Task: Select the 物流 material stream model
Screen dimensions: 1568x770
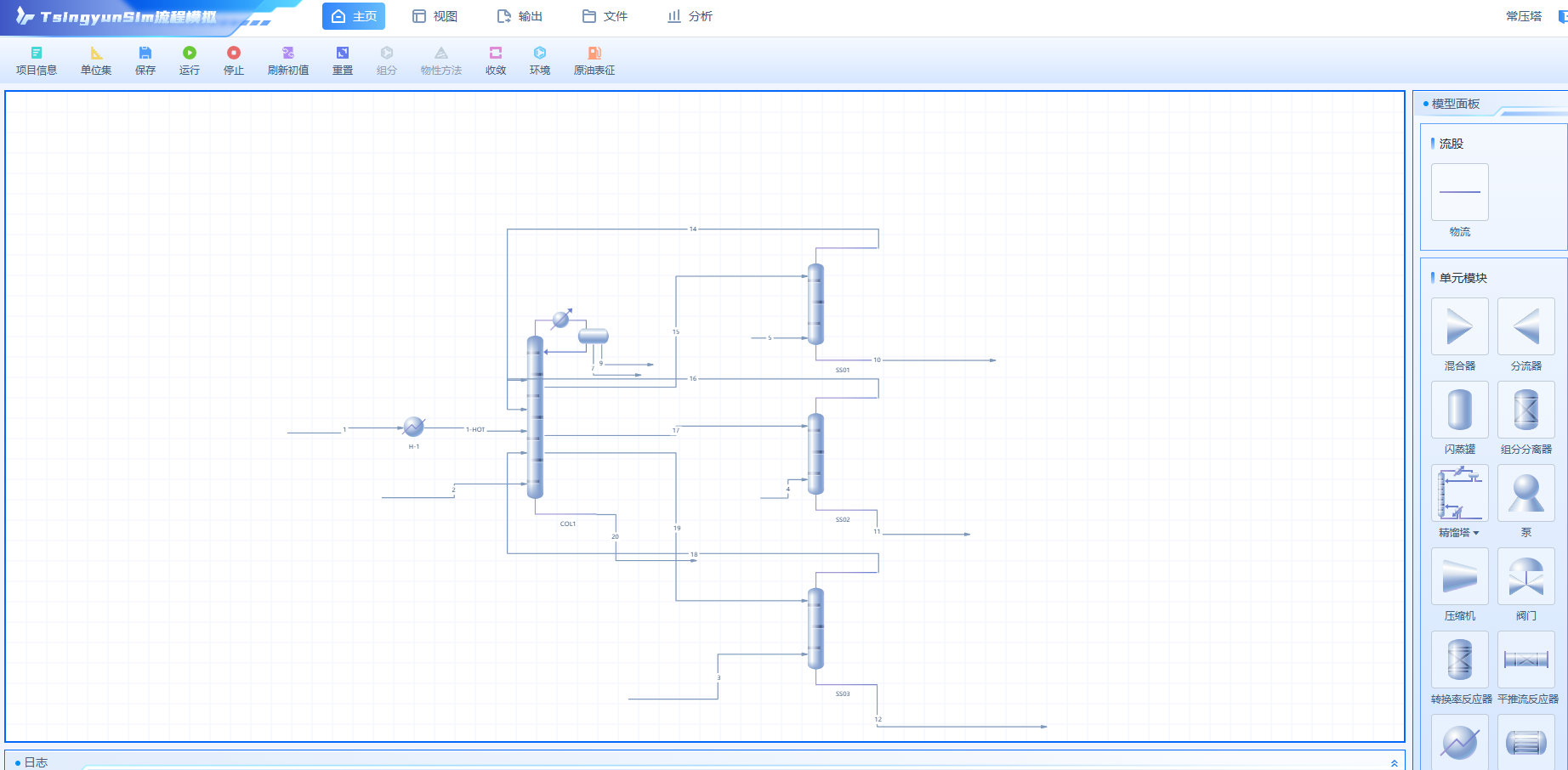Action: coord(1460,192)
